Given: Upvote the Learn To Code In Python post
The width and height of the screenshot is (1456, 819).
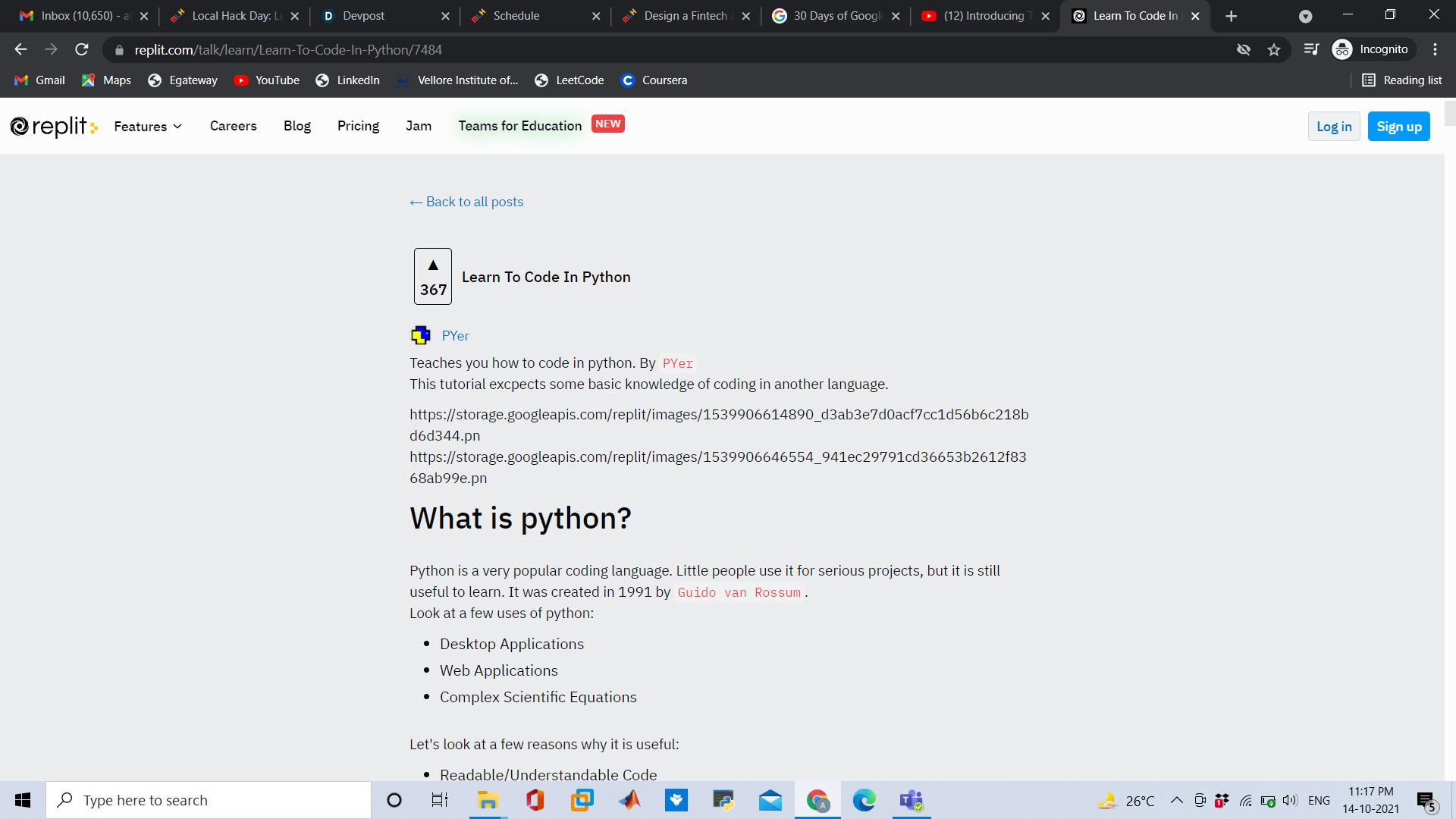Looking at the screenshot, I should coord(433,265).
